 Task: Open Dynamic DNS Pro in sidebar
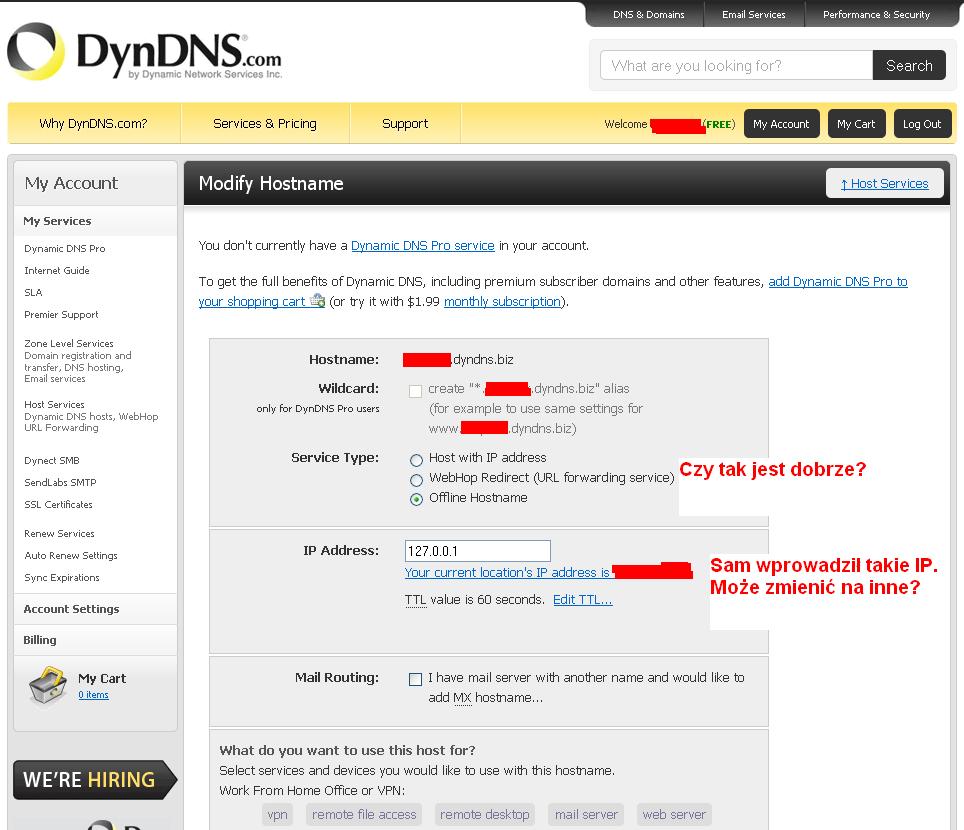[x=65, y=248]
